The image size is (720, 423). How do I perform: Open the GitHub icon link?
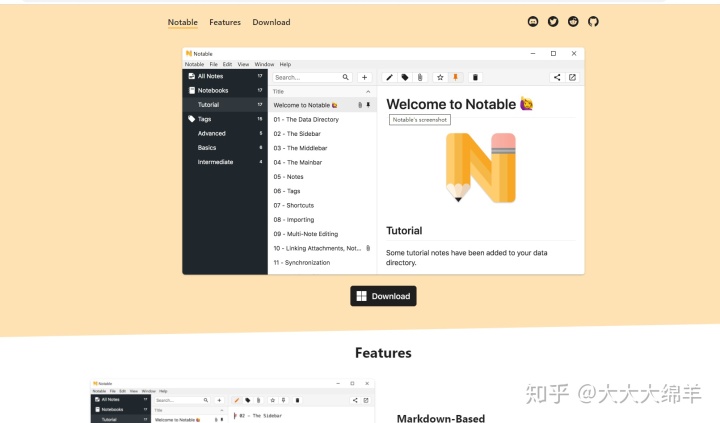point(593,22)
